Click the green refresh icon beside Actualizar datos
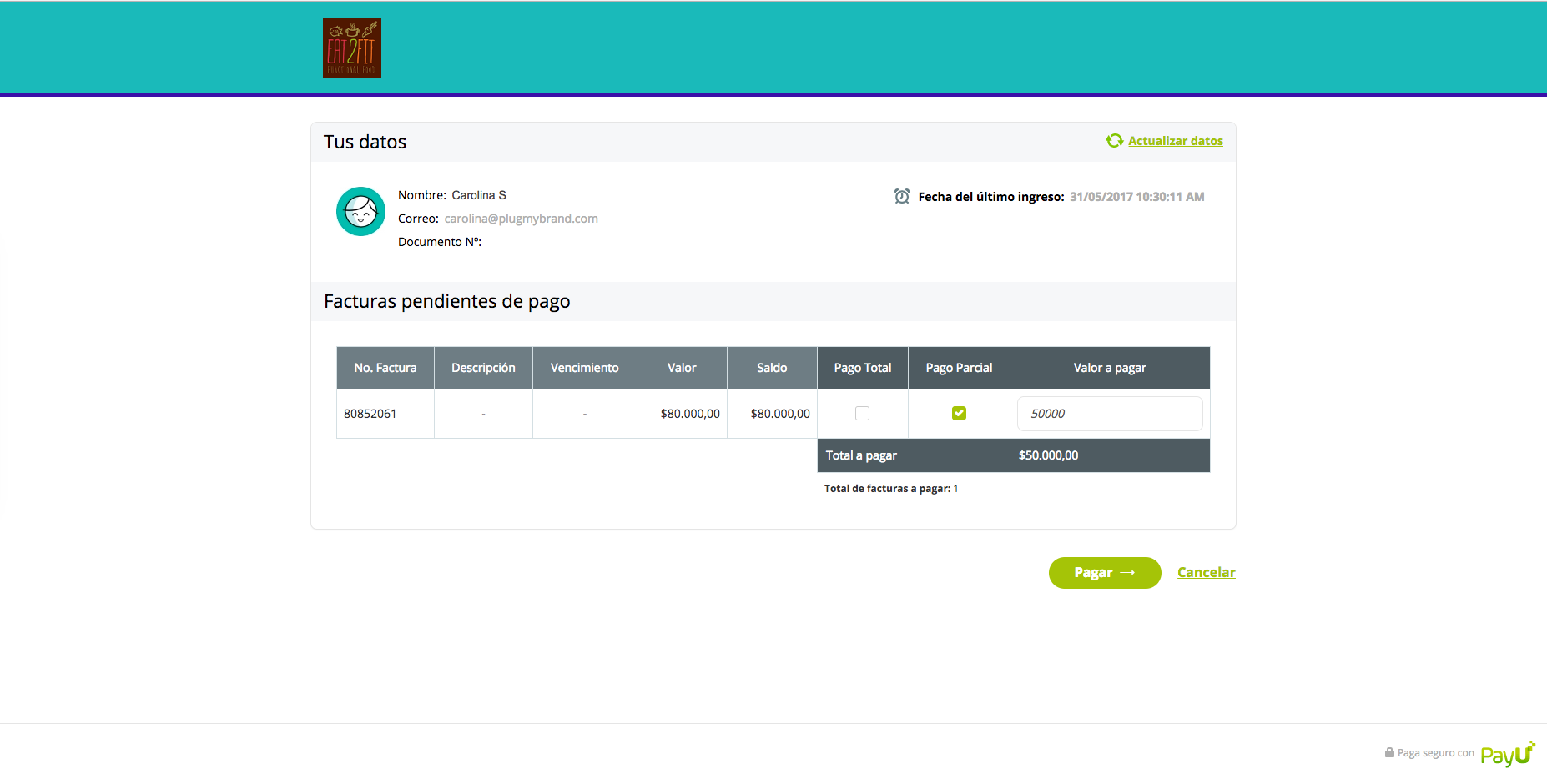1547x784 pixels. click(1114, 141)
